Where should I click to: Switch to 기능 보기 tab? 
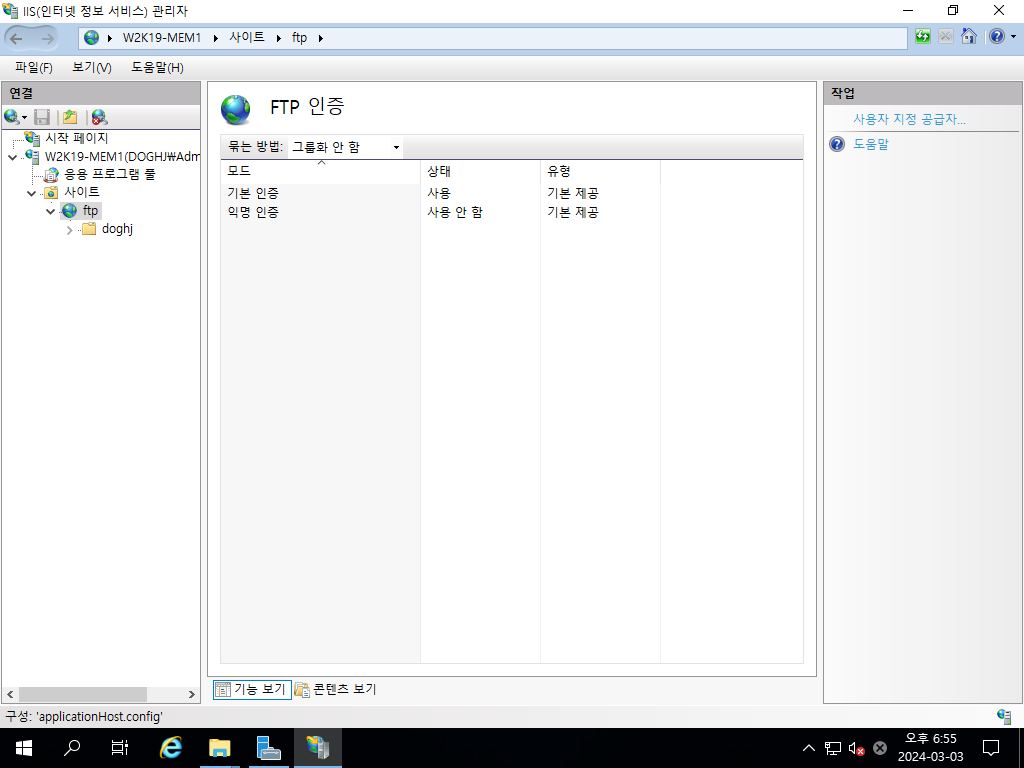point(252,689)
